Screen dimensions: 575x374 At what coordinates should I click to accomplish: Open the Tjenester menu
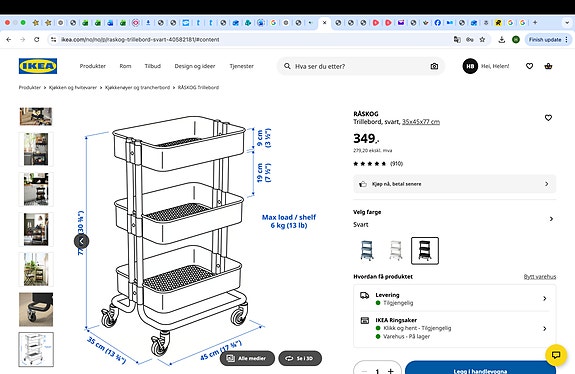(241, 66)
